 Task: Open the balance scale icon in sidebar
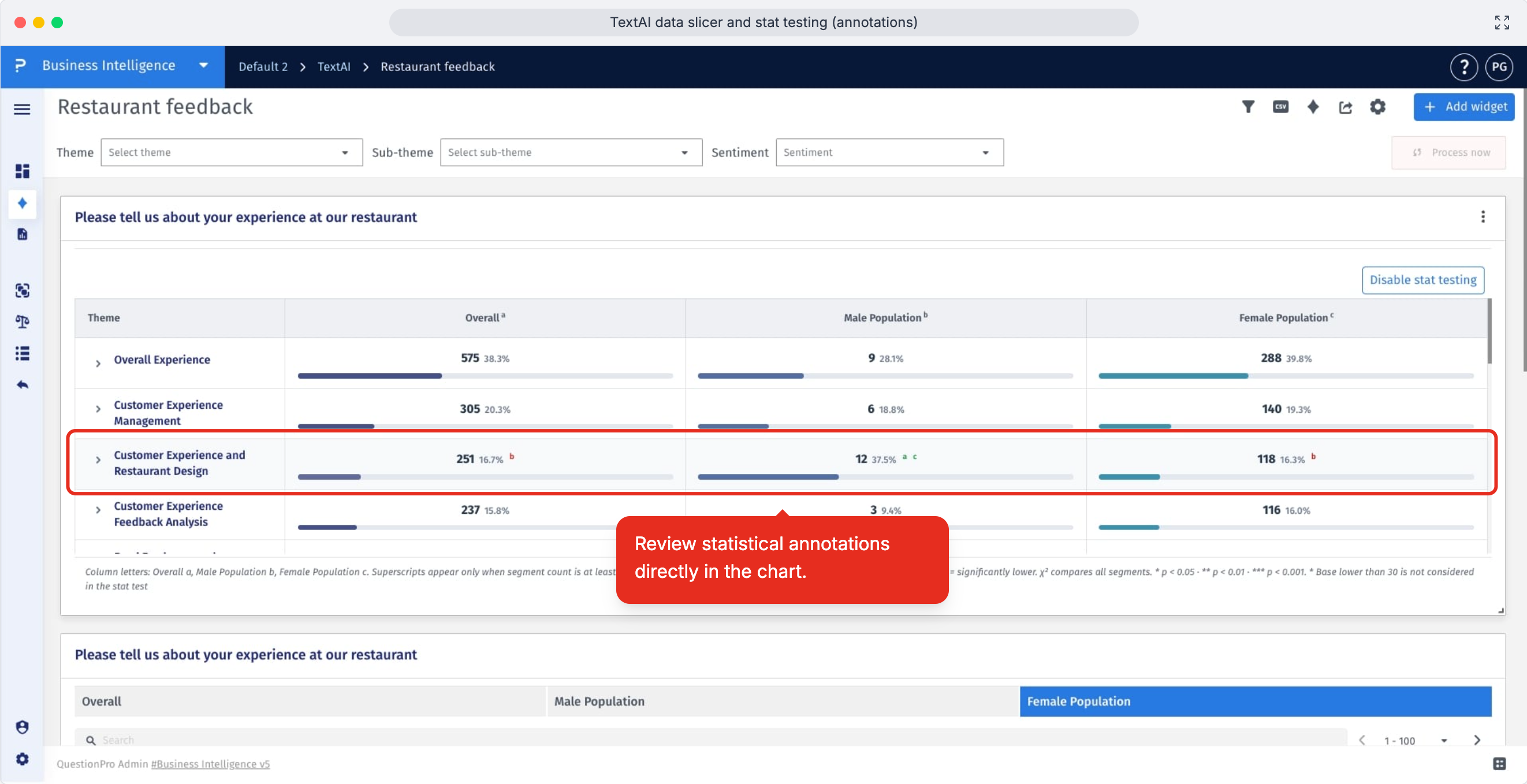click(22, 322)
